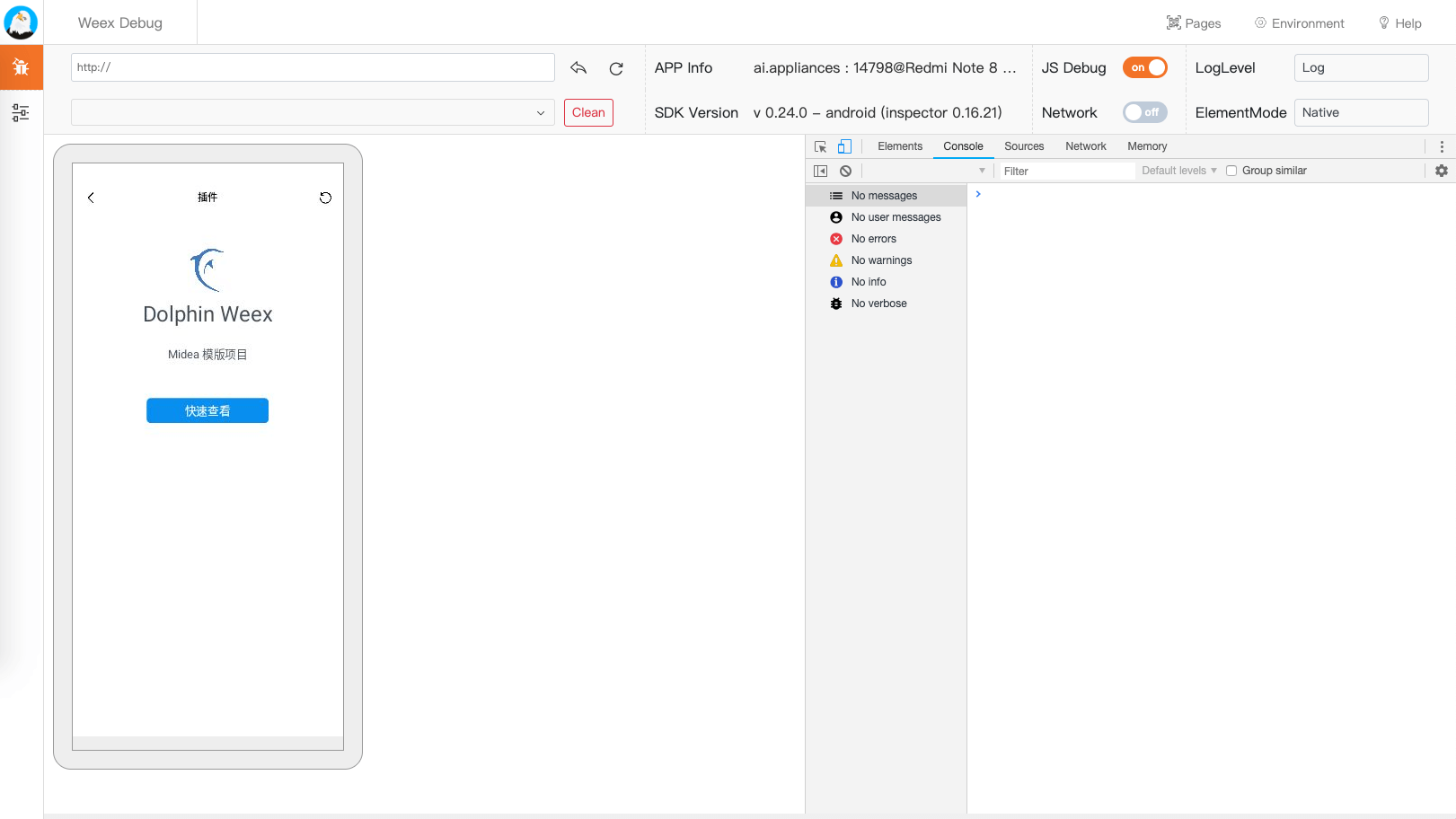Open the sliders settings sidebar icon

click(21, 112)
